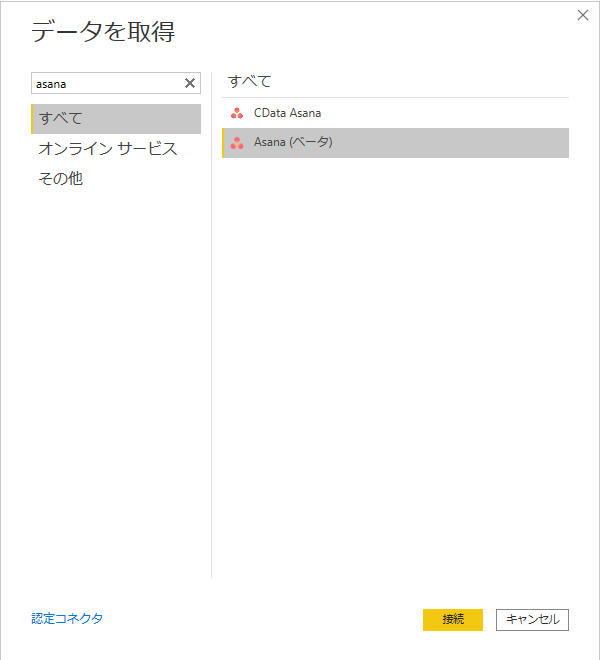Select the すべて category in the sidebar
Image resolution: width=600 pixels, height=660 pixels.
point(116,119)
